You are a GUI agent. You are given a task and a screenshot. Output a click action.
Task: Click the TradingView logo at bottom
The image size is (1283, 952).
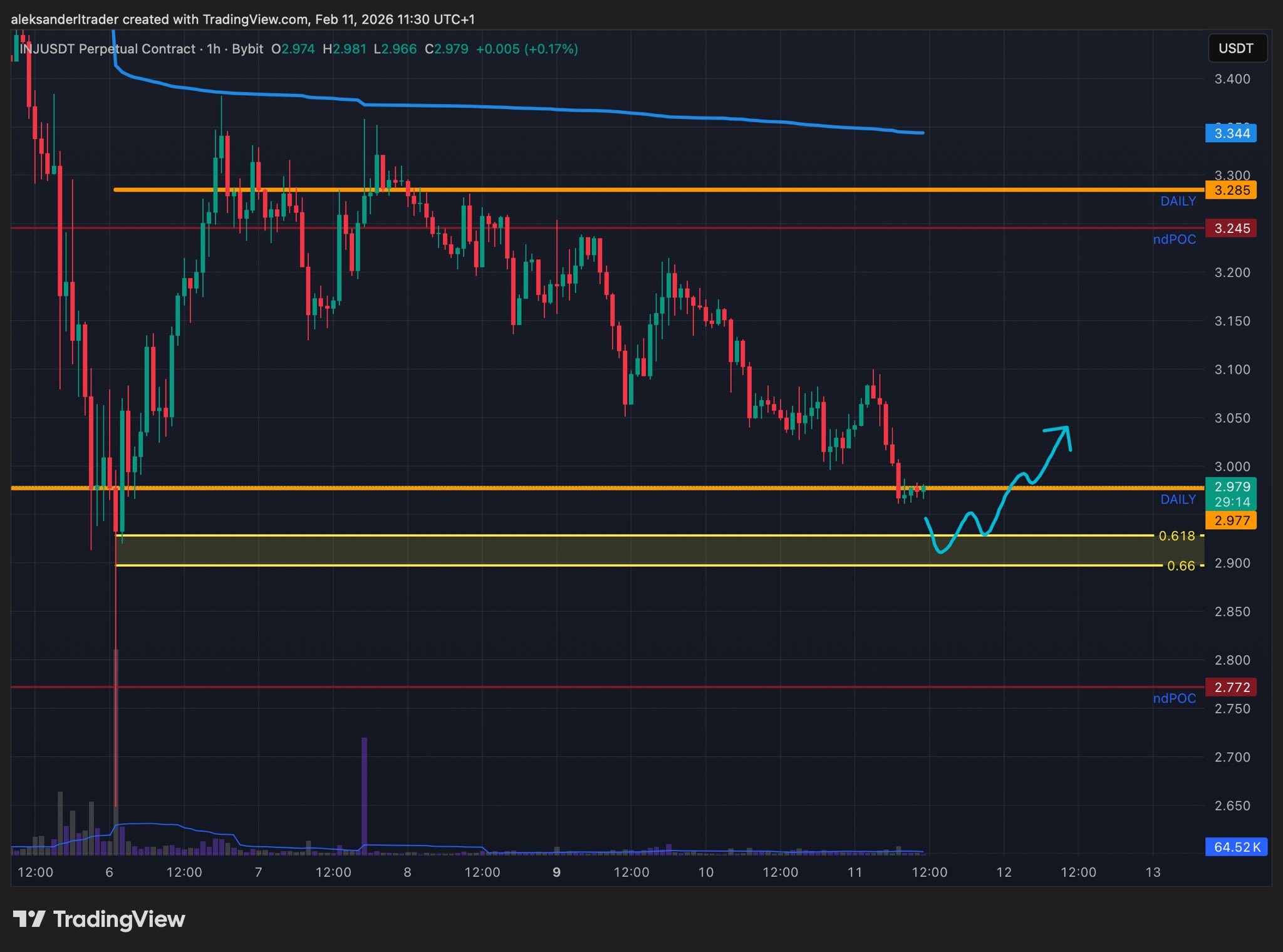click(x=99, y=919)
